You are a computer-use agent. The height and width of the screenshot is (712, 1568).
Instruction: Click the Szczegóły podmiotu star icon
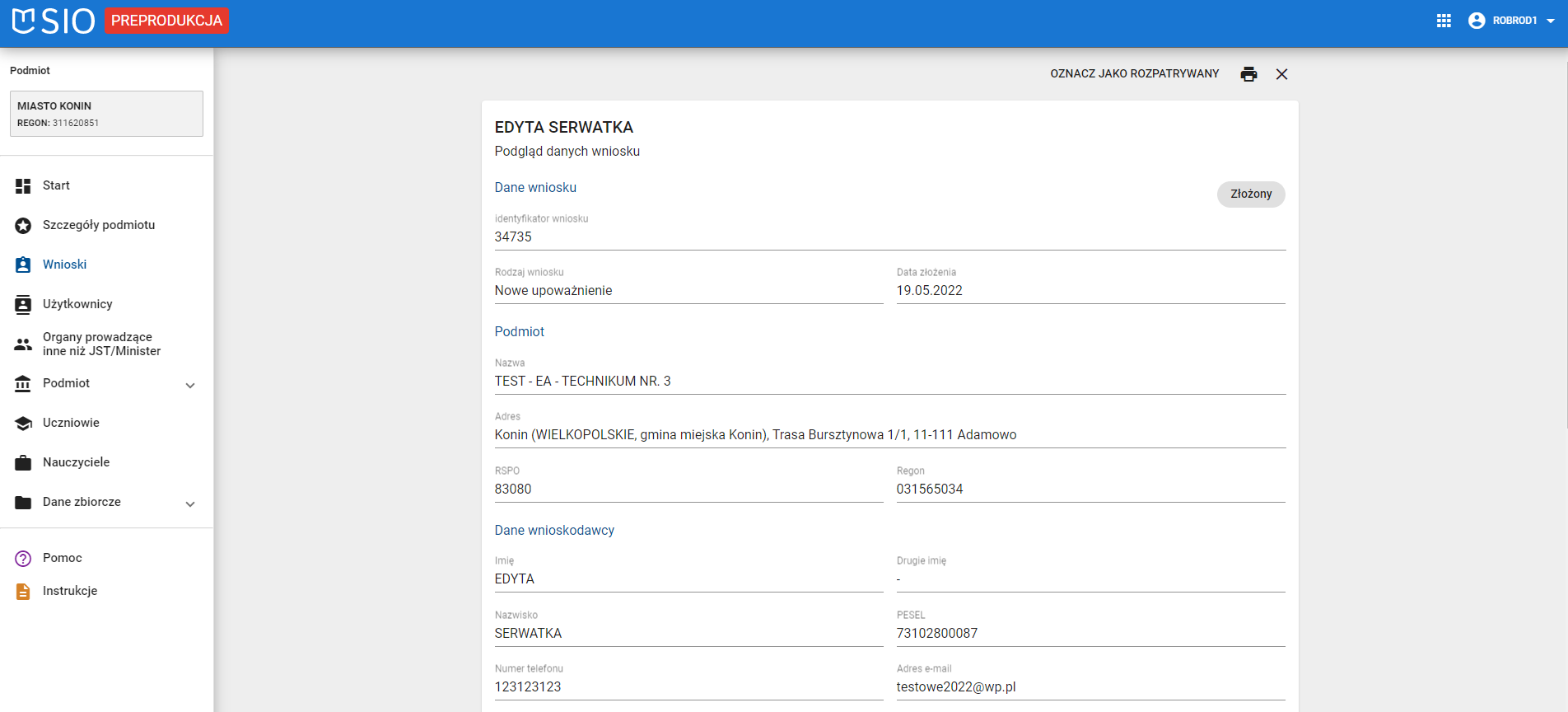pyautogui.click(x=23, y=226)
